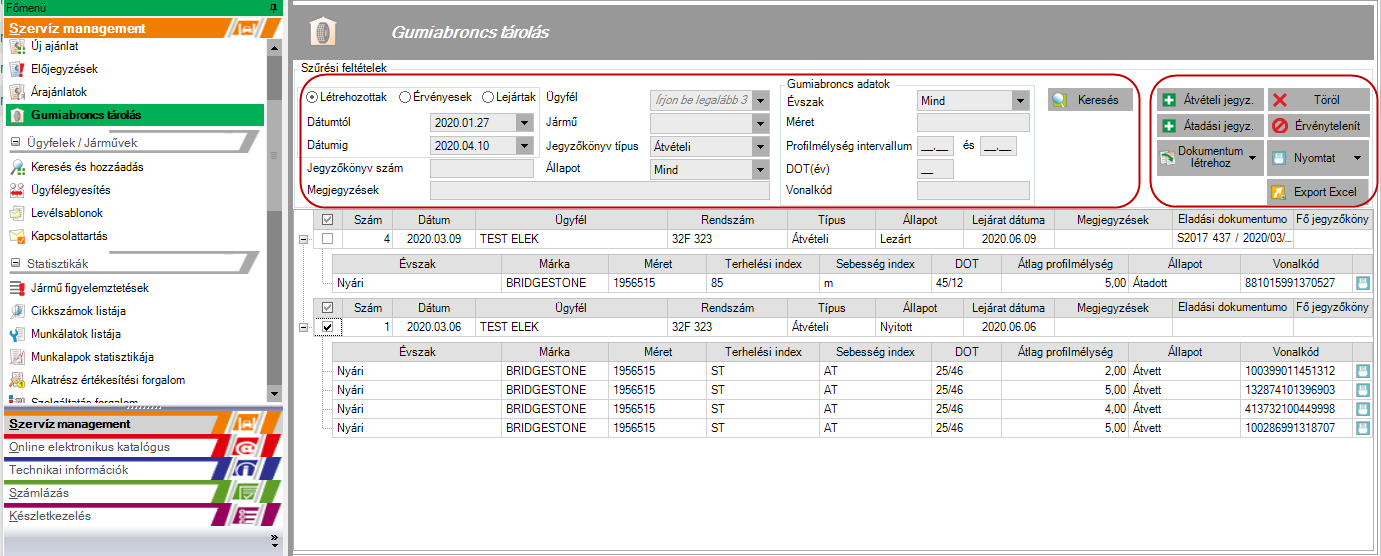The height and width of the screenshot is (556, 1381).
Task: Click the Megjegyzések filter field
Action: 600,190
